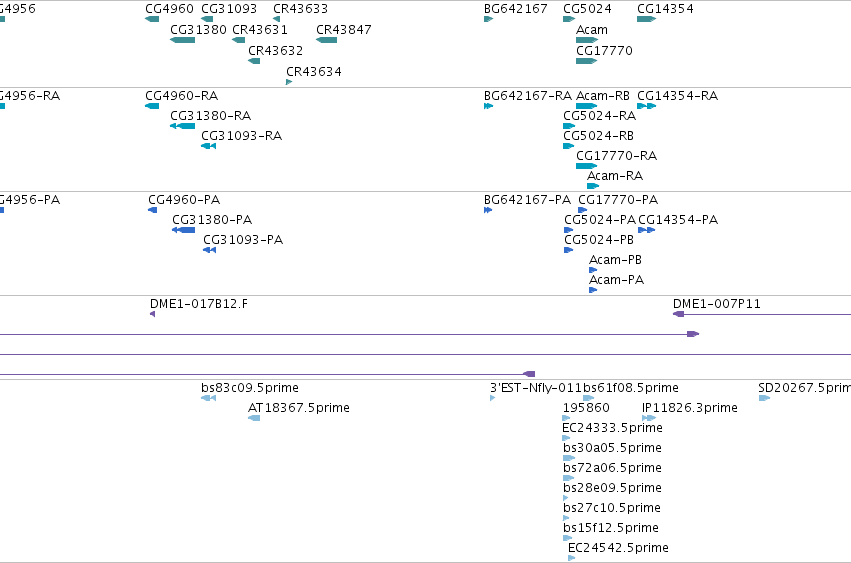Click the purple block arrow under DME1-007P11
This screenshot has height=563, width=851.
point(678,314)
